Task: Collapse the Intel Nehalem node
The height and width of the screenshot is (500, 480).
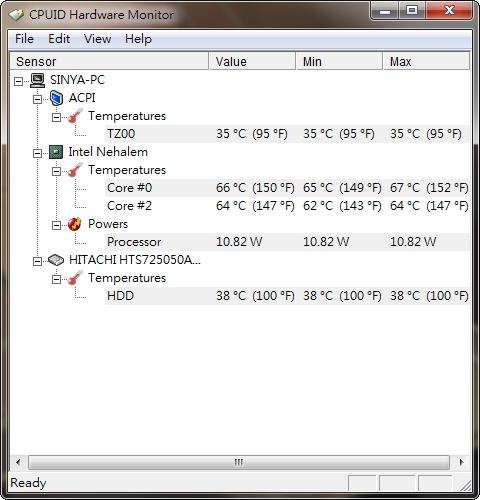Action: tap(37, 153)
